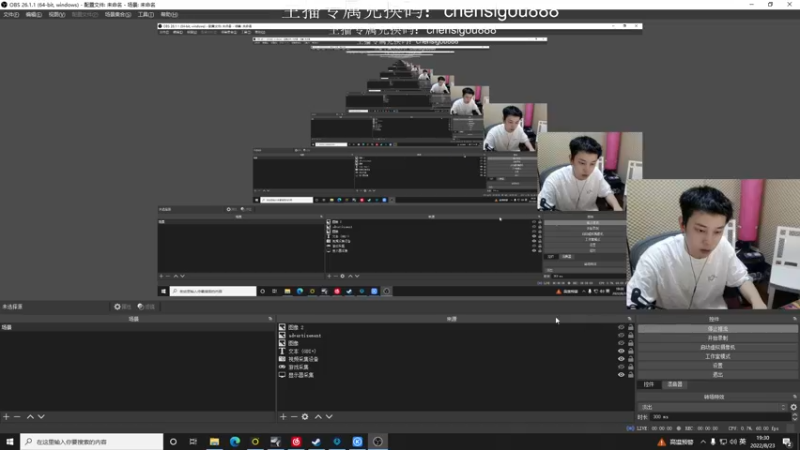The image size is (800, 450).
Task: Move the scene down with the arrow
Action: coord(41,417)
